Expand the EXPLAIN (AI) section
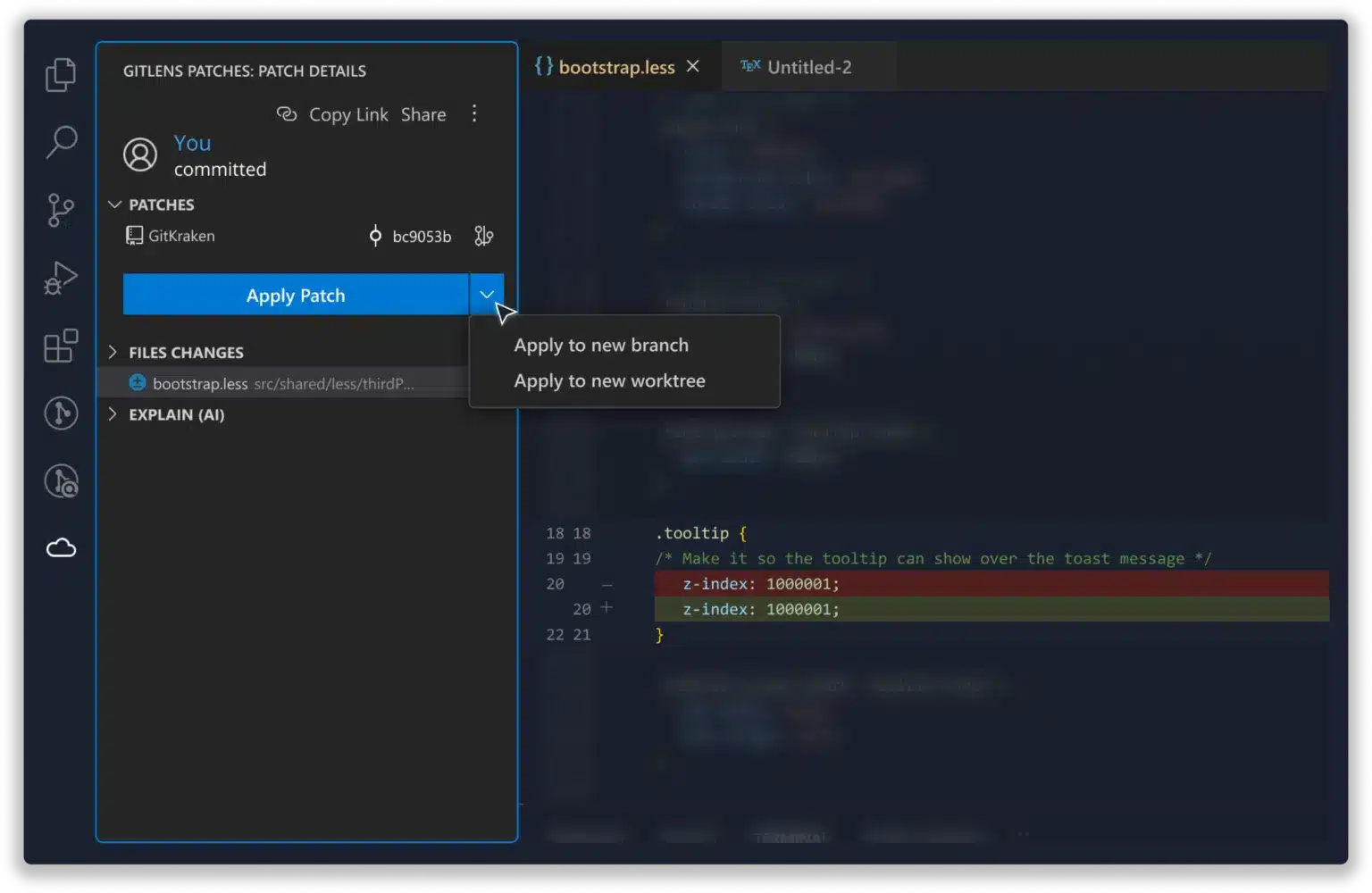Viewport: 1372px width, 893px height. tap(113, 414)
